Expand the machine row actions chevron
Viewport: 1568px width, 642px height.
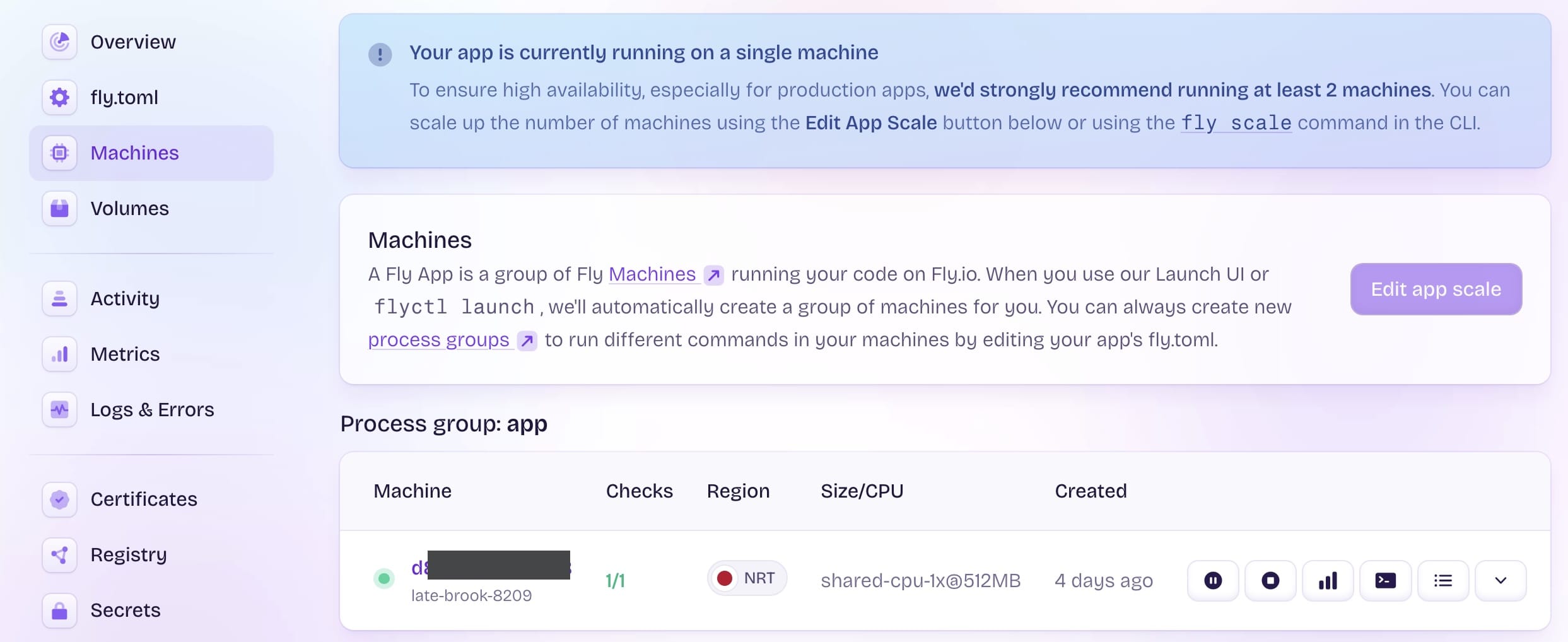click(1501, 580)
